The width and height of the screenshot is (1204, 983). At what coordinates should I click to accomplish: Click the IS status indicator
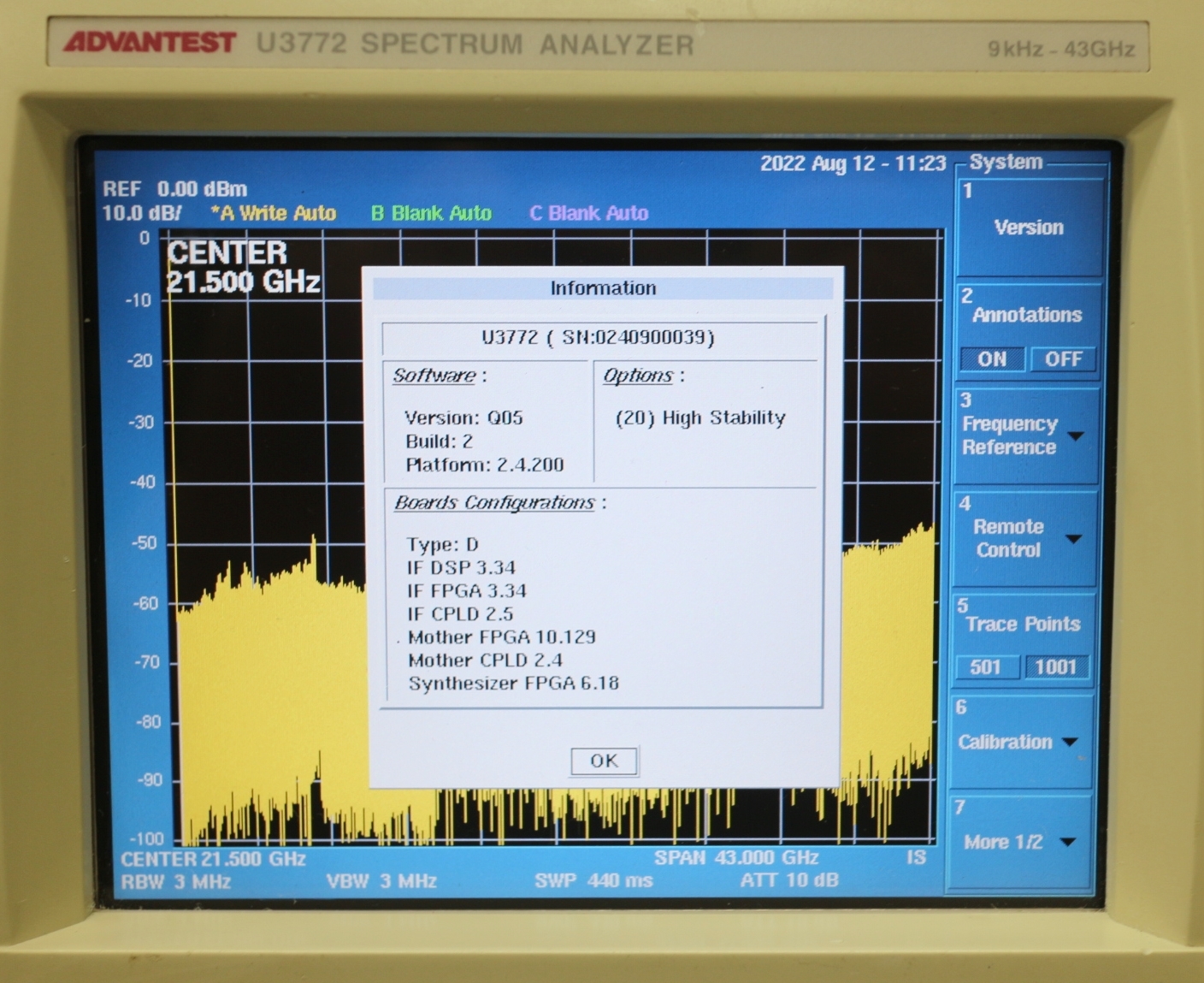(x=916, y=856)
